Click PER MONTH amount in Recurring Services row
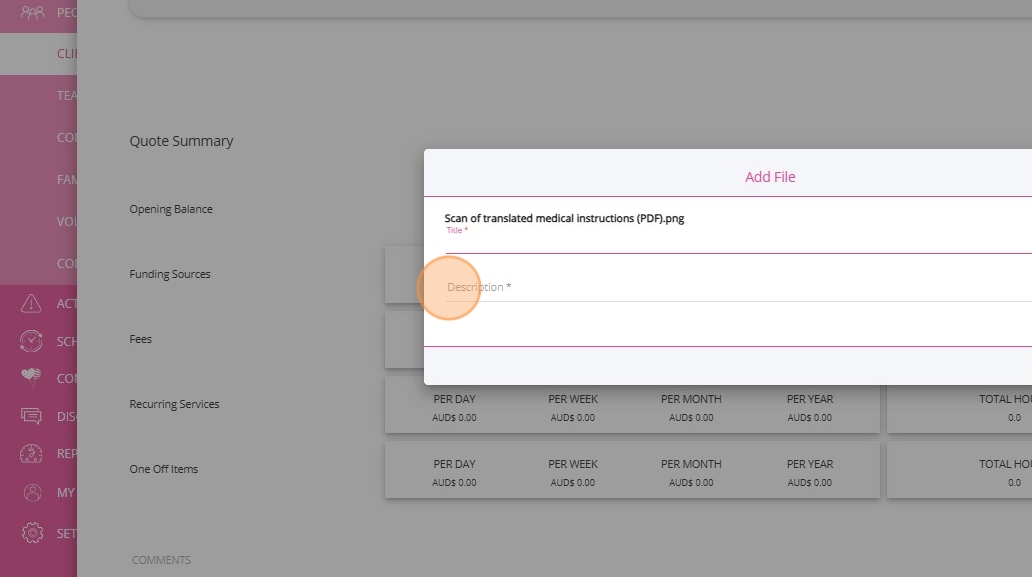This screenshot has width=1032, height=577. (x=691, y=418)
